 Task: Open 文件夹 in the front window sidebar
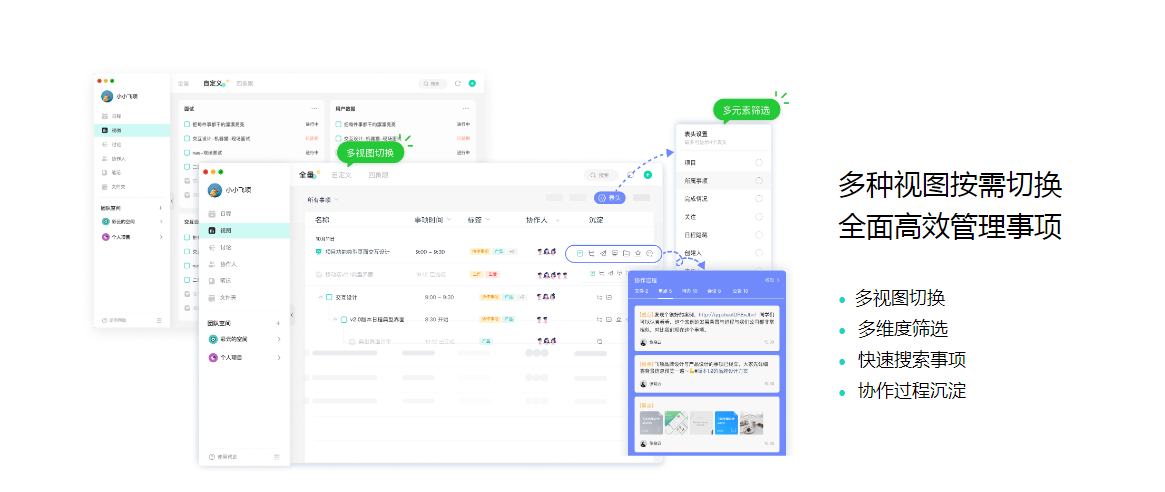[227, 298]
